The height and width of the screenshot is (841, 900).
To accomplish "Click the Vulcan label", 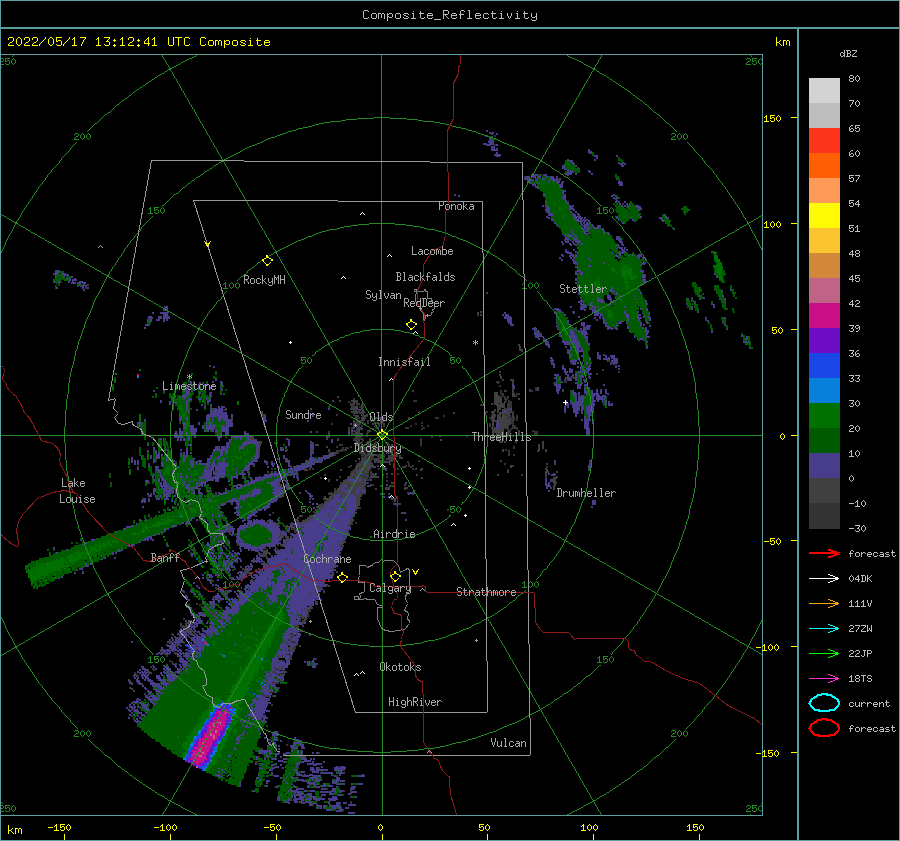I will click(508, 743).
